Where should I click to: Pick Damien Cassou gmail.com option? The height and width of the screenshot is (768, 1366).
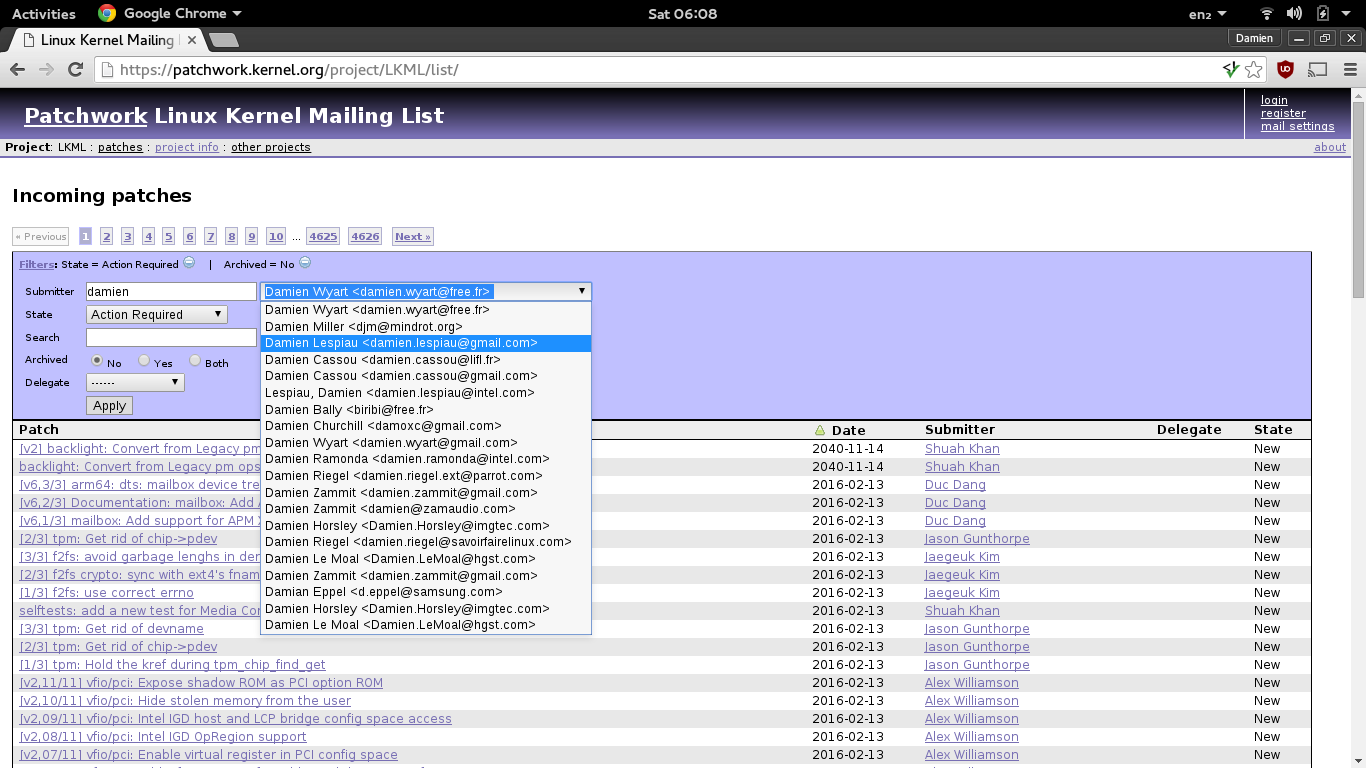(426, 376)
